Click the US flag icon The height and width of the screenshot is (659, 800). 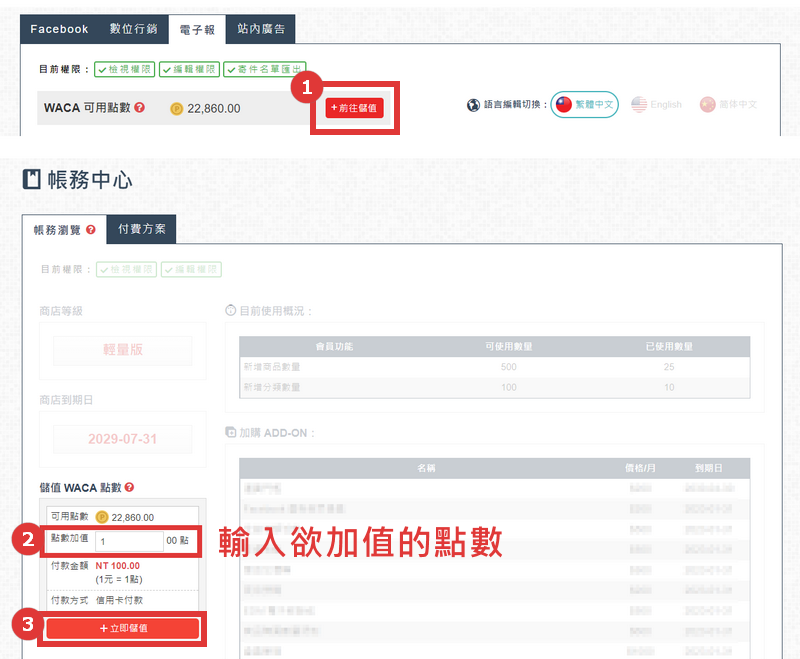click(x=639, y=105)
